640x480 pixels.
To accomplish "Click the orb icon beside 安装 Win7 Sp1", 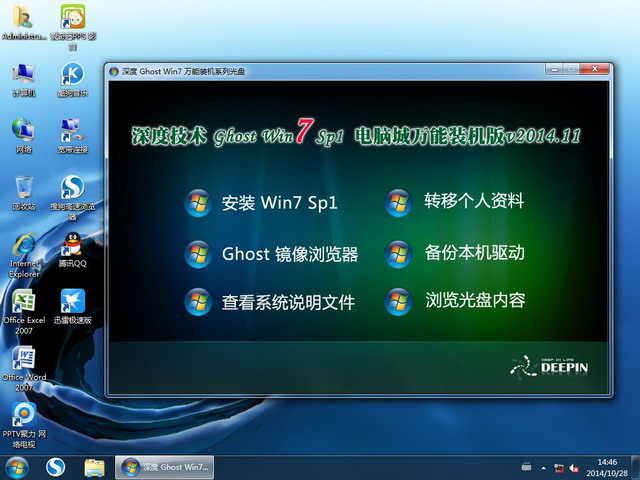I will click(198, 203).
